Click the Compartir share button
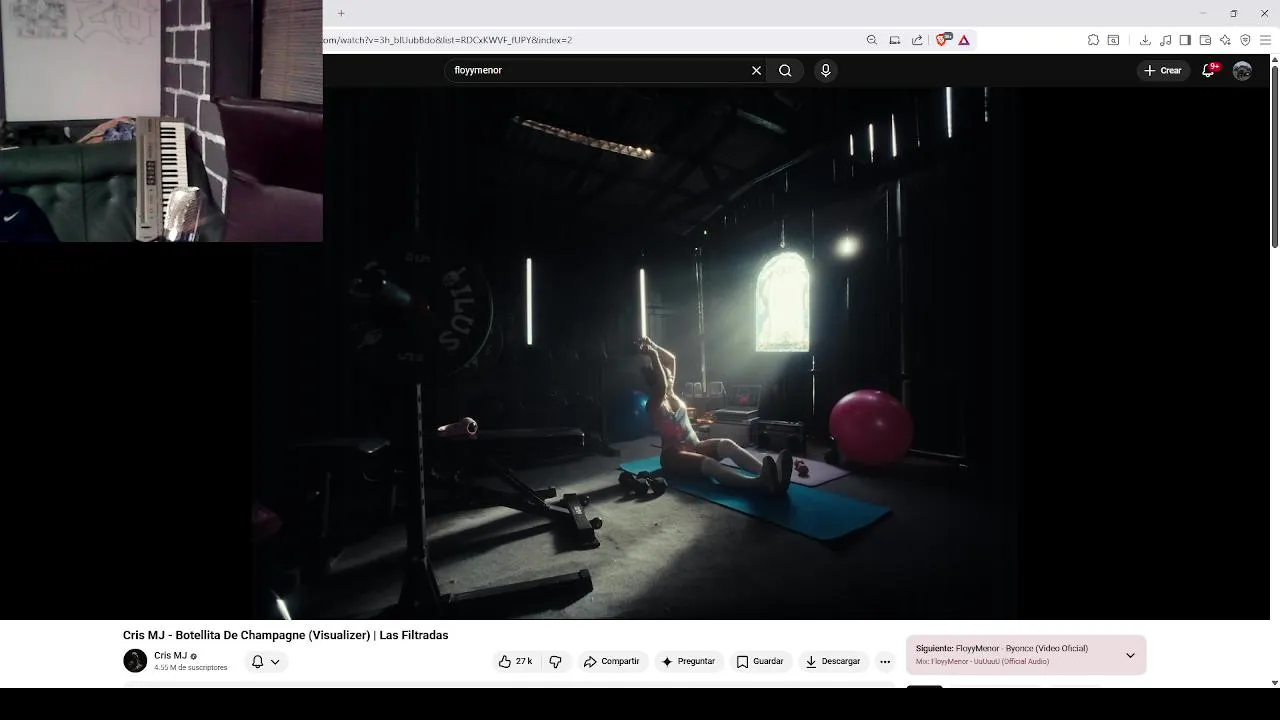The width and height of the screenshot is (1280, 720). [611, 661]
